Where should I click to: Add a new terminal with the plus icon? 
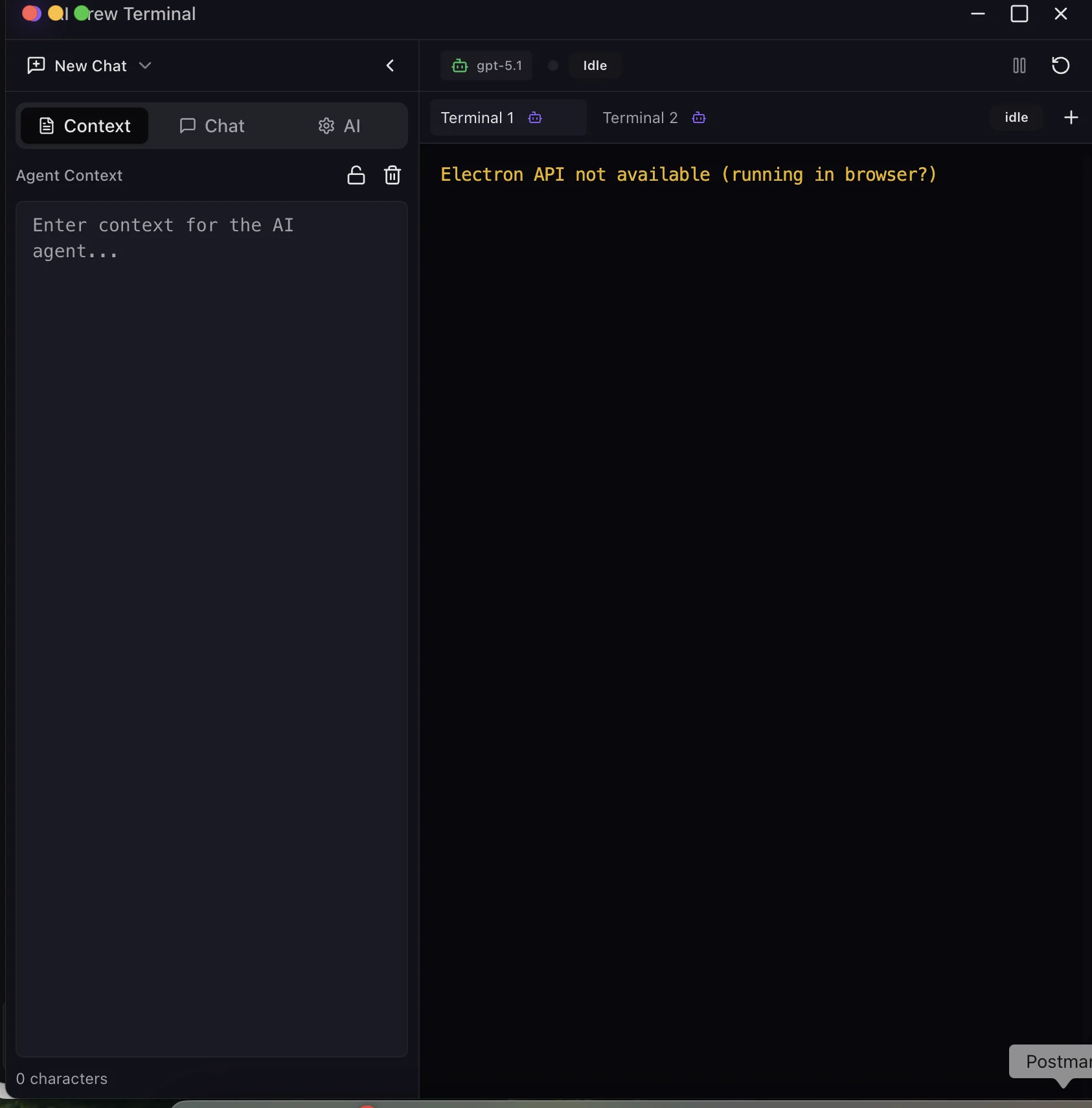click(x=1071, y=117)
